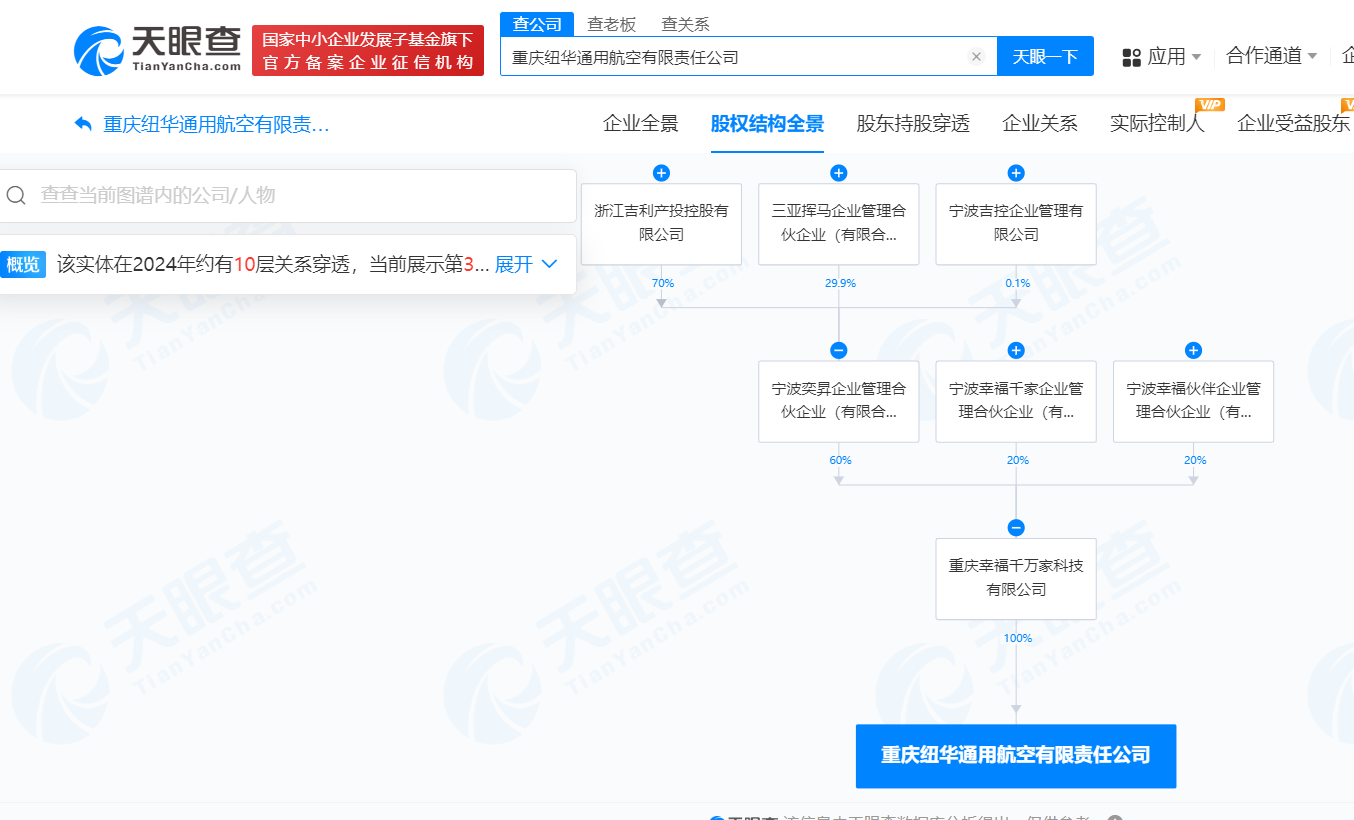Screen dimensions: 1354x820
Task: Open the 实际控制人 VIP tab
Action: [1158, 124]
